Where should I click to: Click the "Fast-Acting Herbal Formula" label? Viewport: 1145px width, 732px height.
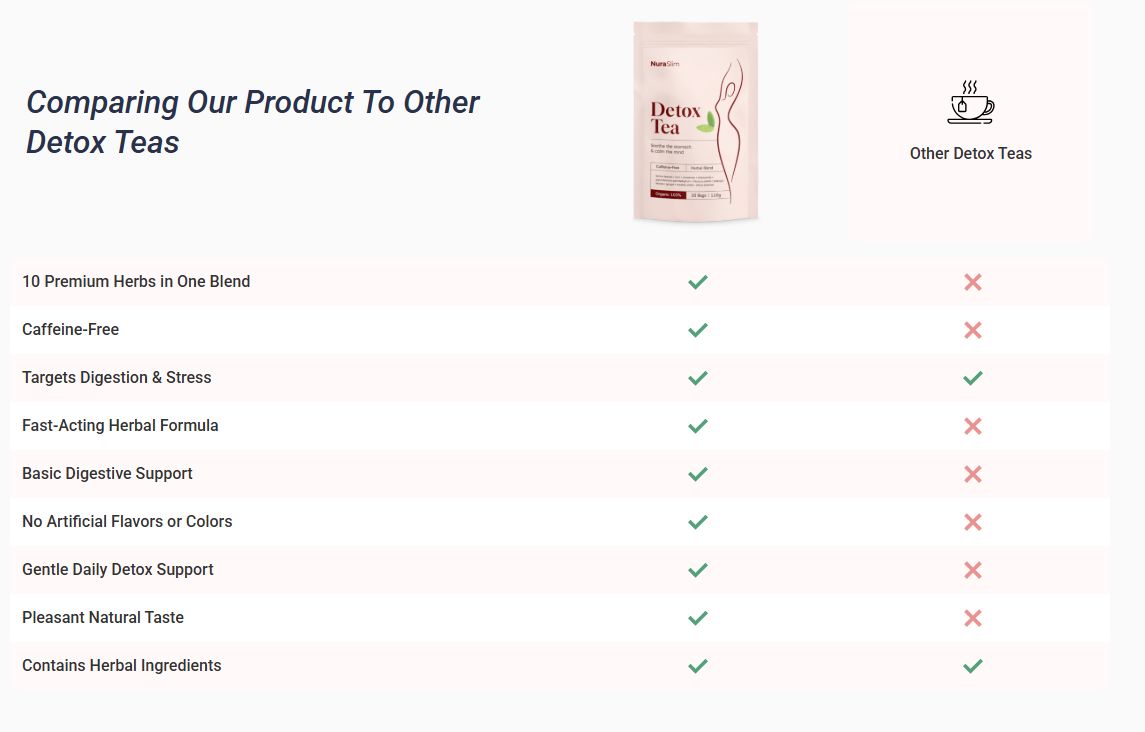[x=120, y=425]
